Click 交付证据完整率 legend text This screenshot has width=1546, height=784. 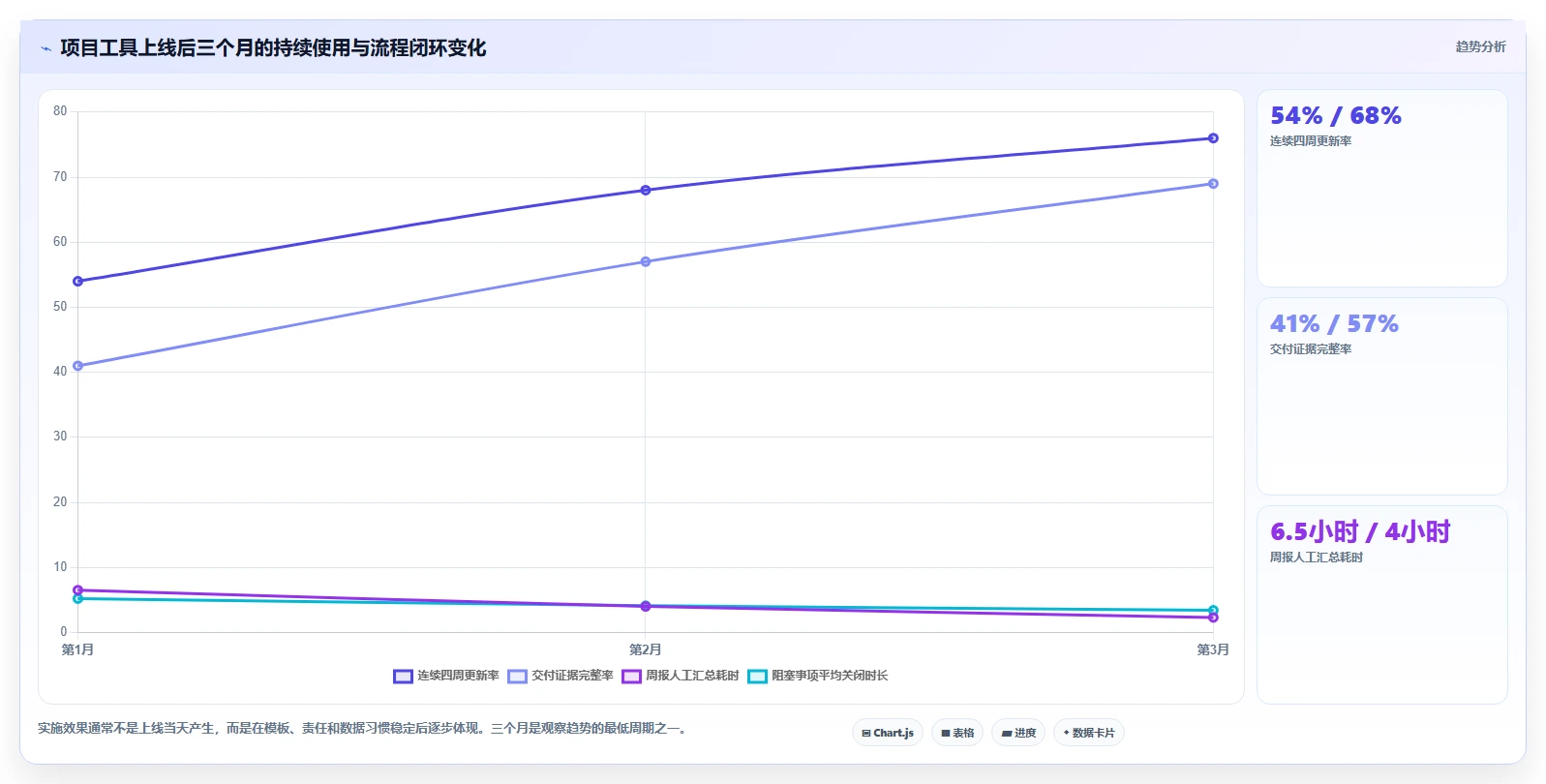(572, 676)
